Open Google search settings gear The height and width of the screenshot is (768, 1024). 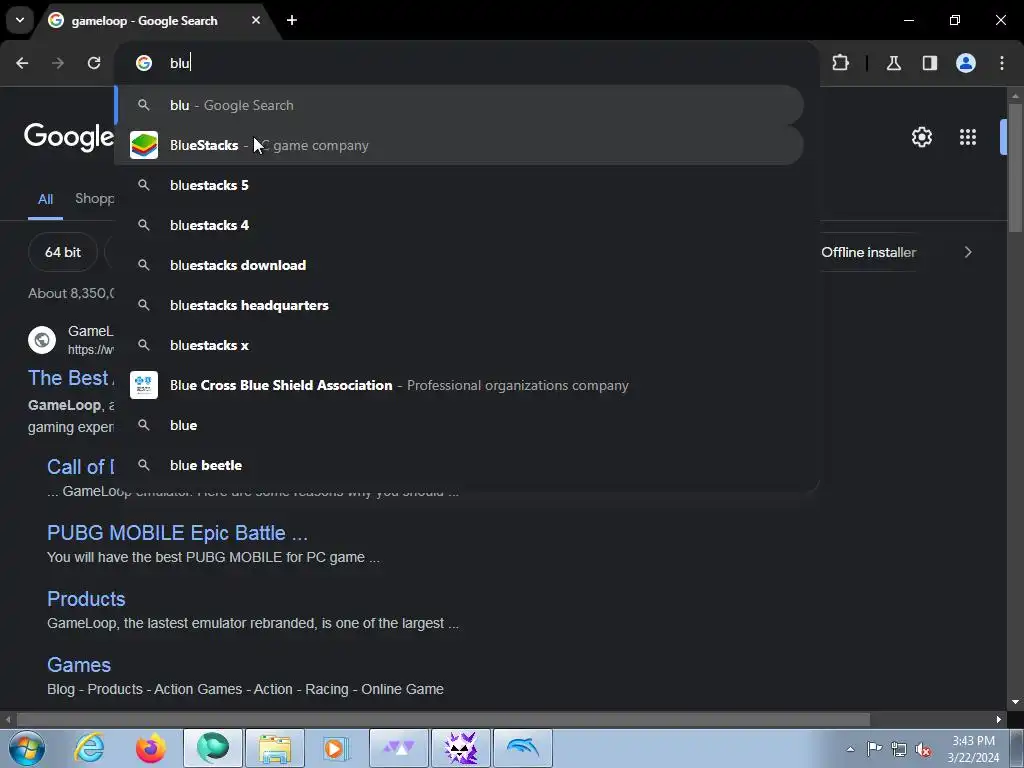tap(921, 137)
